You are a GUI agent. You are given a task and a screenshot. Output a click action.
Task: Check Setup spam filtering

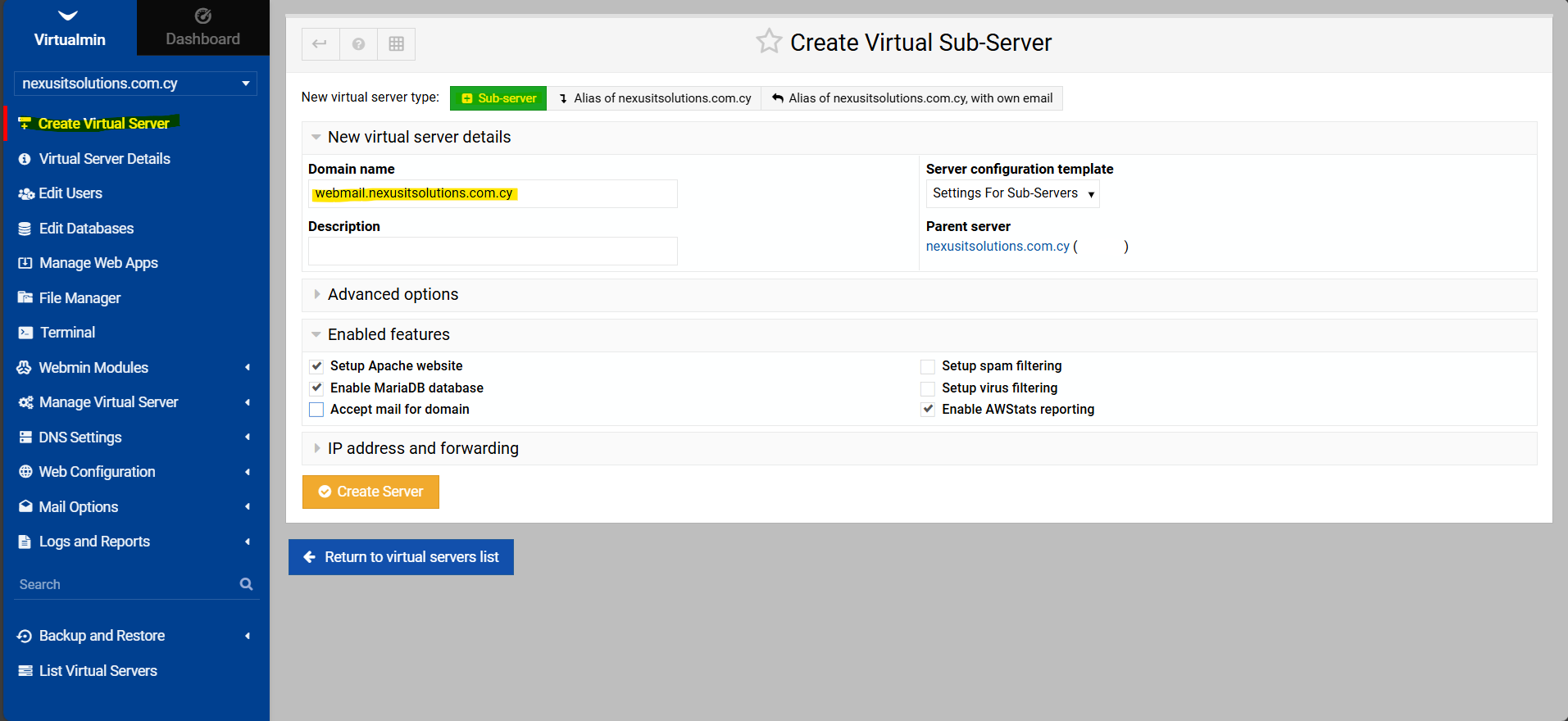928,366
